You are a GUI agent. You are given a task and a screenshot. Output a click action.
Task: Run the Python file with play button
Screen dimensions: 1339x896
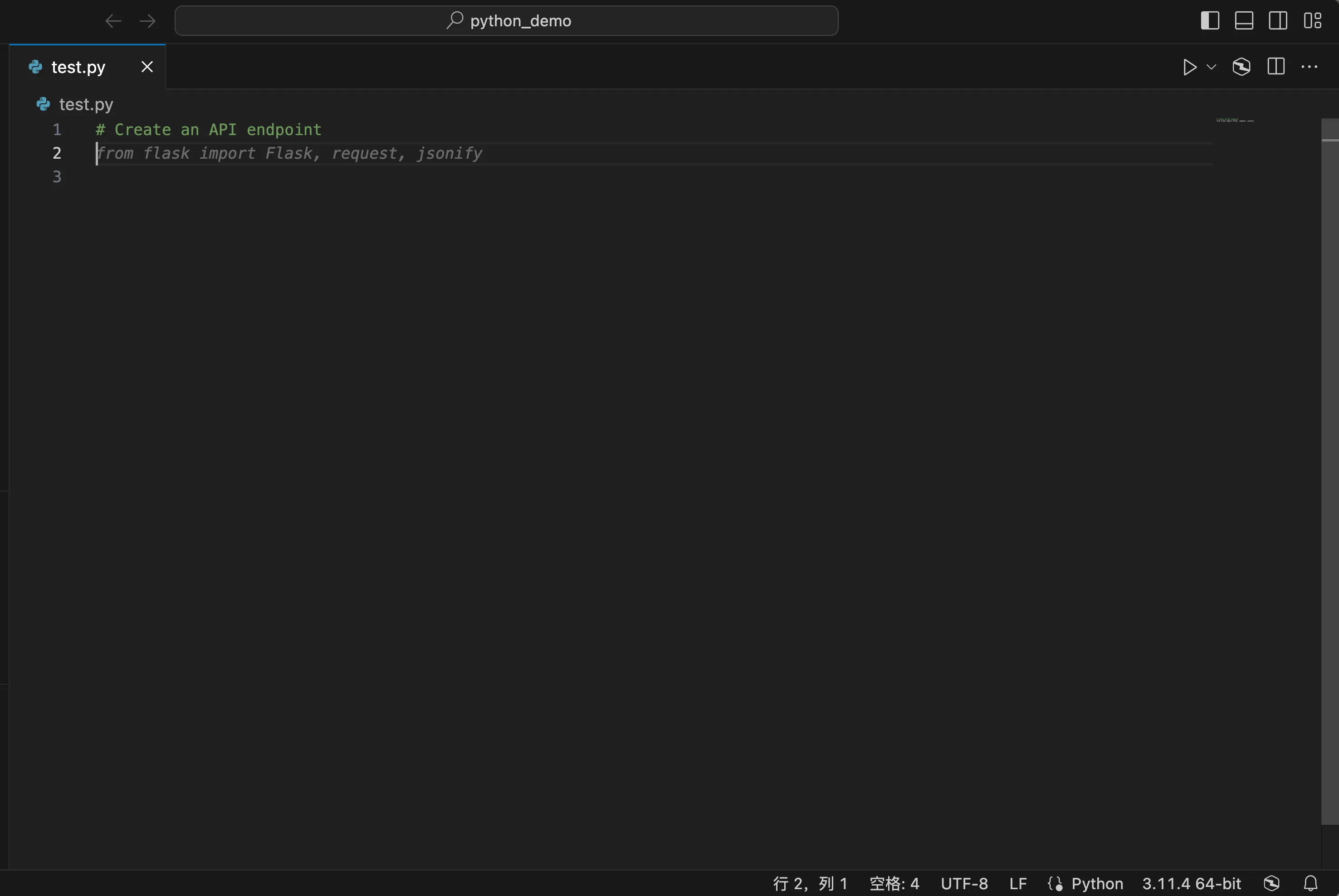coord(1189,67)
